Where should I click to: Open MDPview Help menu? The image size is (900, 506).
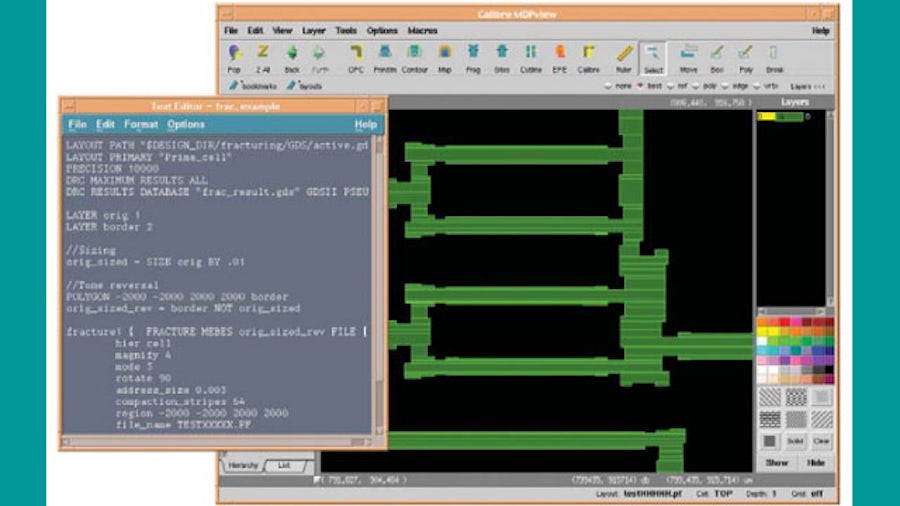point(821,31)
